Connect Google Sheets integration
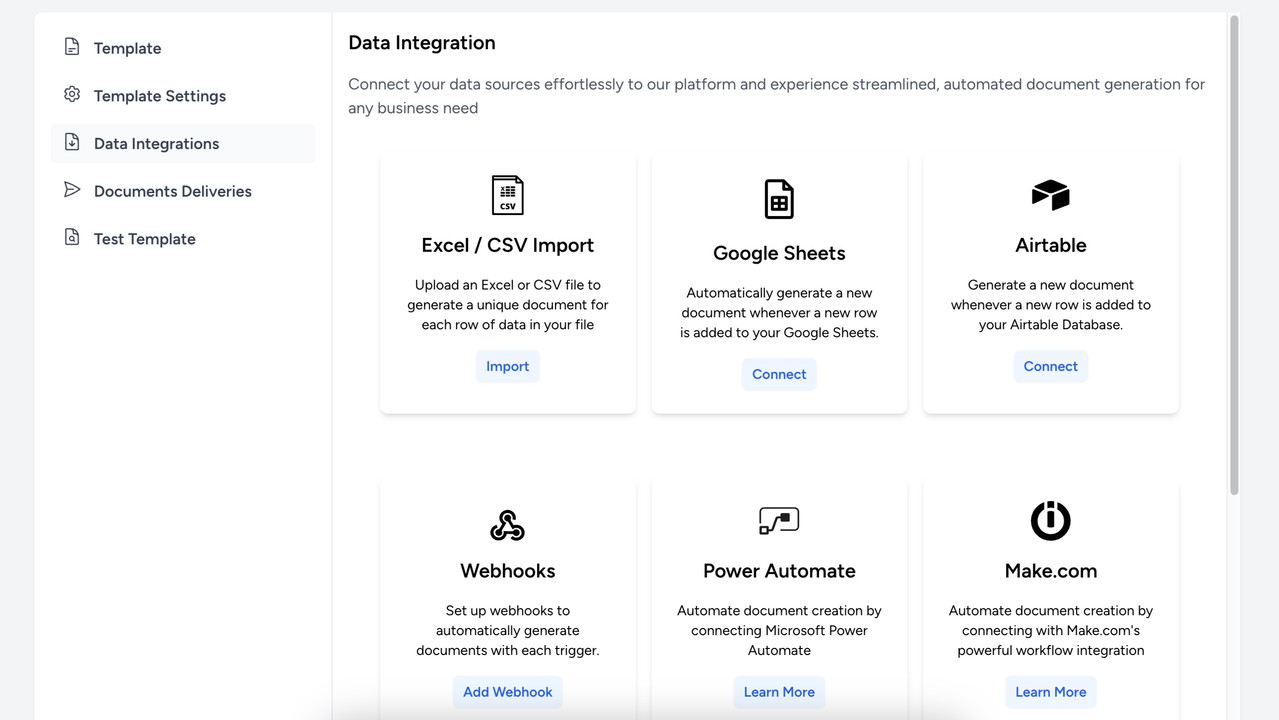Viewport: 1279px width, 720px height. coord(779,374)
